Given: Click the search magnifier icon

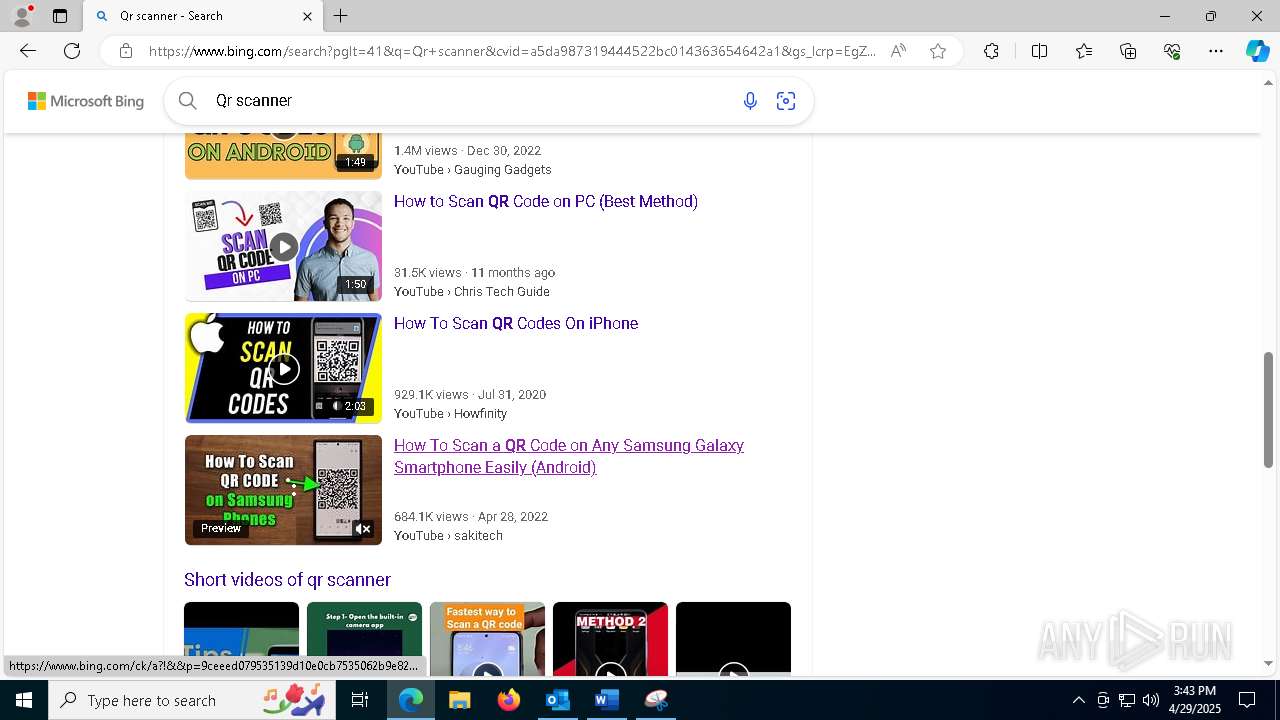Looking at the screenshot, I should 187,100.
